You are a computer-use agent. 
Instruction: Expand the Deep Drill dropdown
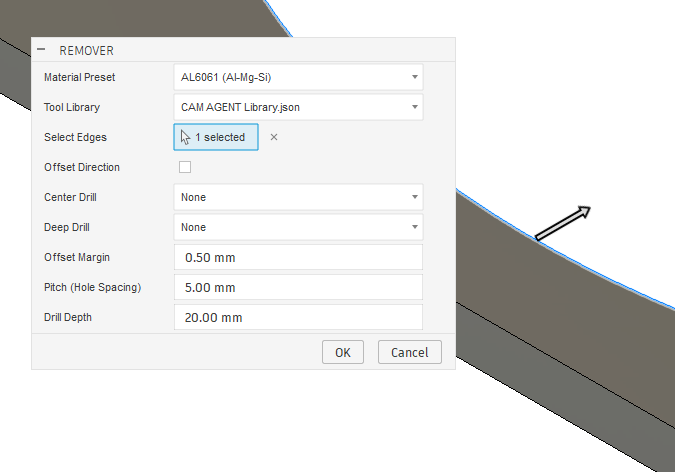(298, 227)
